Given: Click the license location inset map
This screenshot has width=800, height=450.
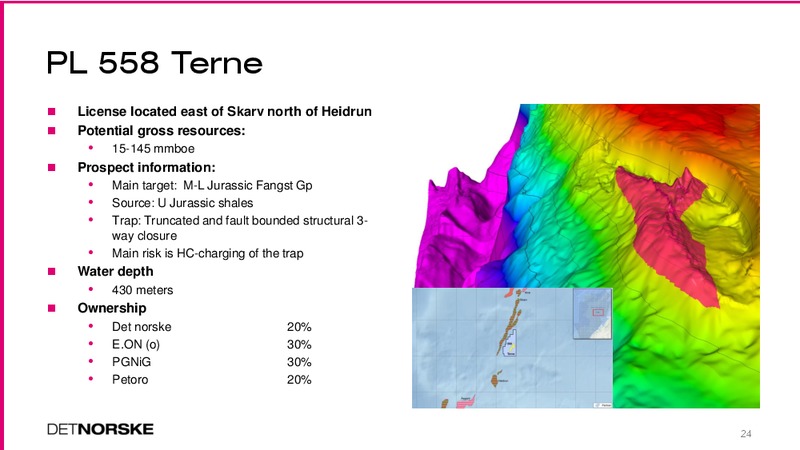Looking at the screenshot, I should [x=512, y=348].
